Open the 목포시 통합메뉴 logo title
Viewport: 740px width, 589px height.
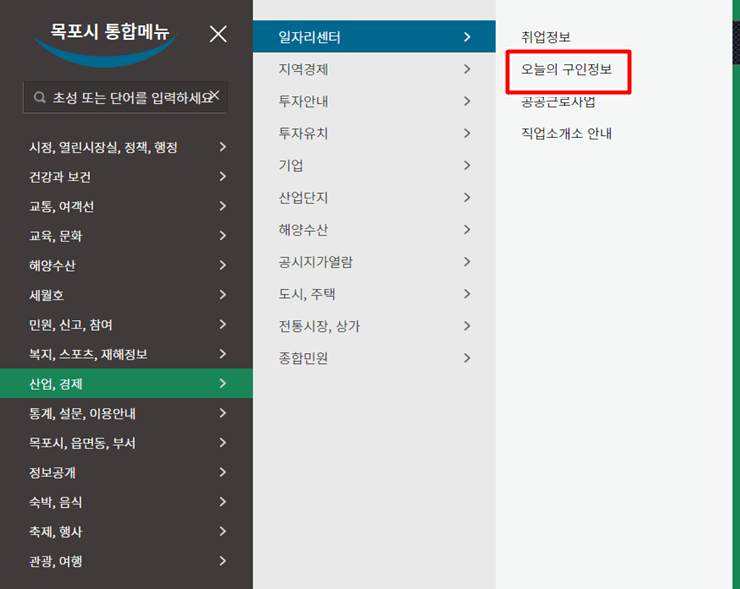109,32
